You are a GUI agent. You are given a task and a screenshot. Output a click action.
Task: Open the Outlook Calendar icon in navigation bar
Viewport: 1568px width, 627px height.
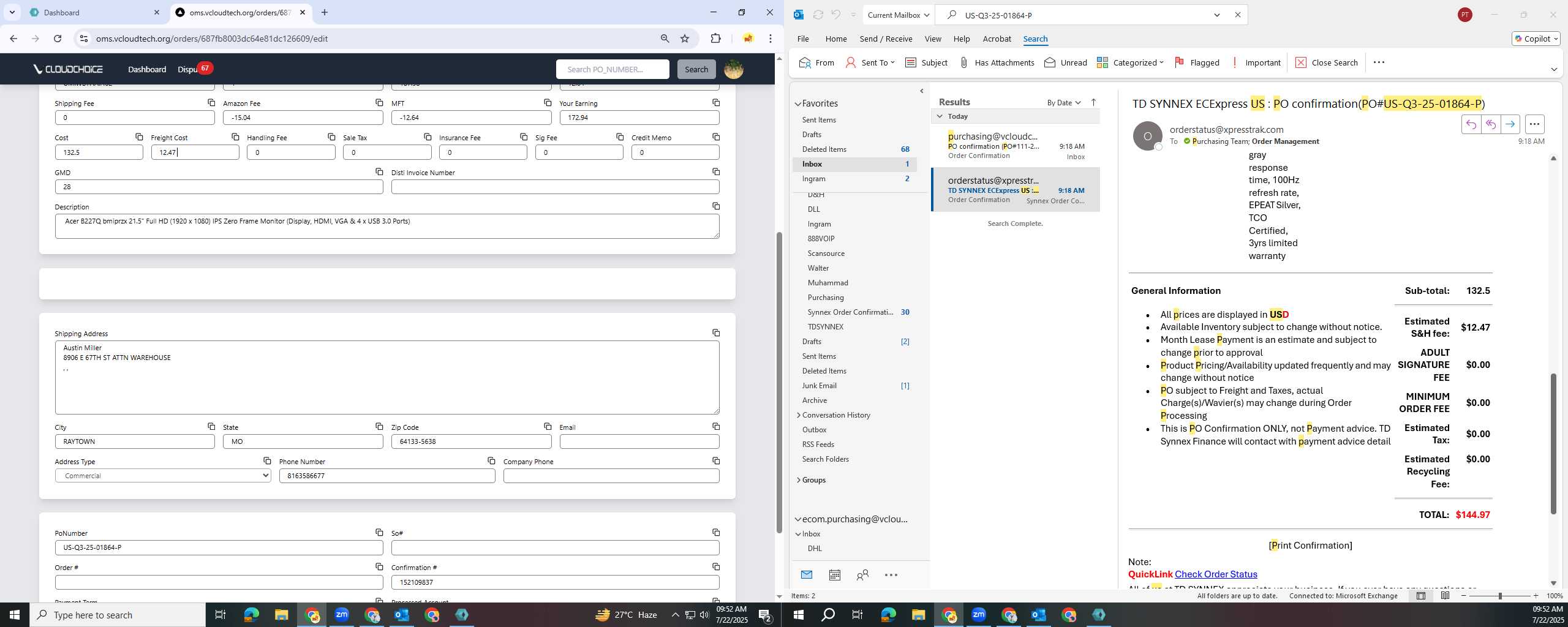pos(834,574)
